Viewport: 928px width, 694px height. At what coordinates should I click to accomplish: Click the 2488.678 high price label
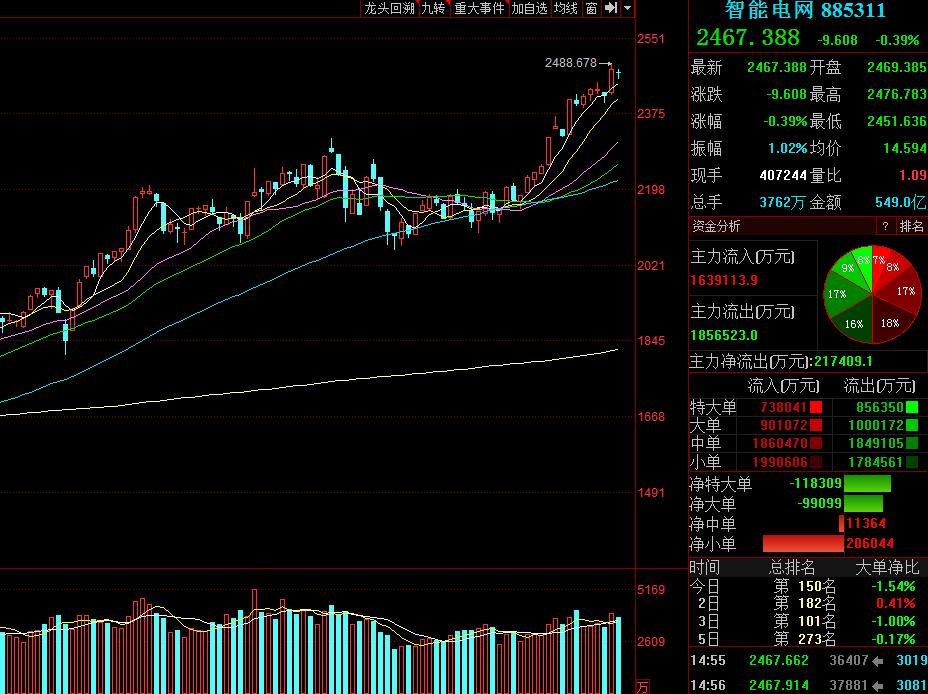pos(571,63)
